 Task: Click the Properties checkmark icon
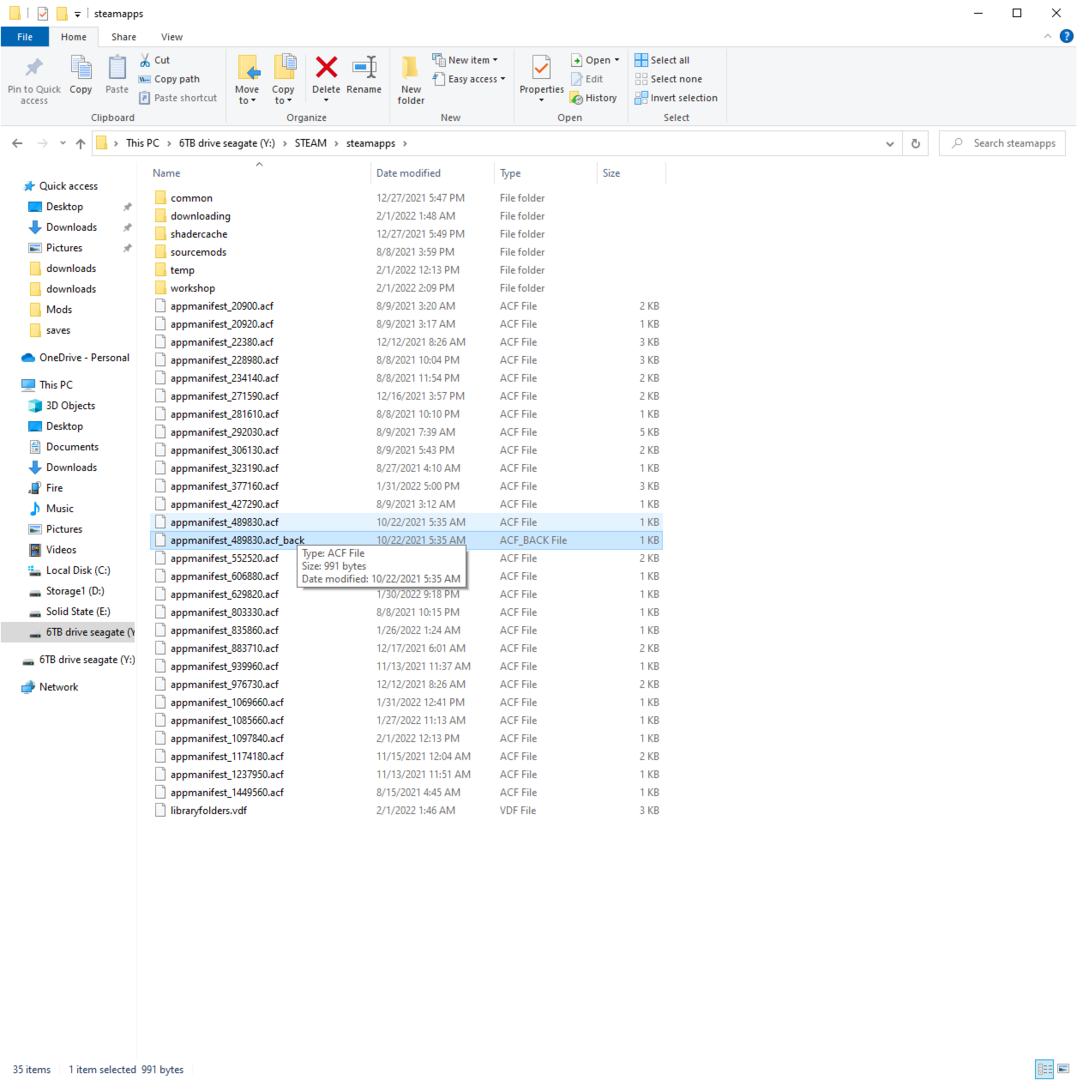541,68
